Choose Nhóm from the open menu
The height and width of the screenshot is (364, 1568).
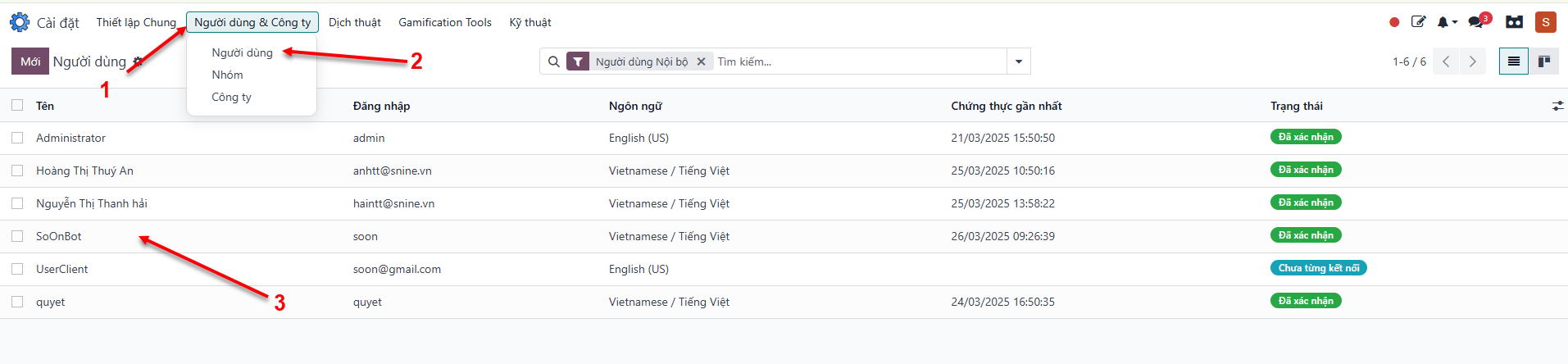click(227, 75)
